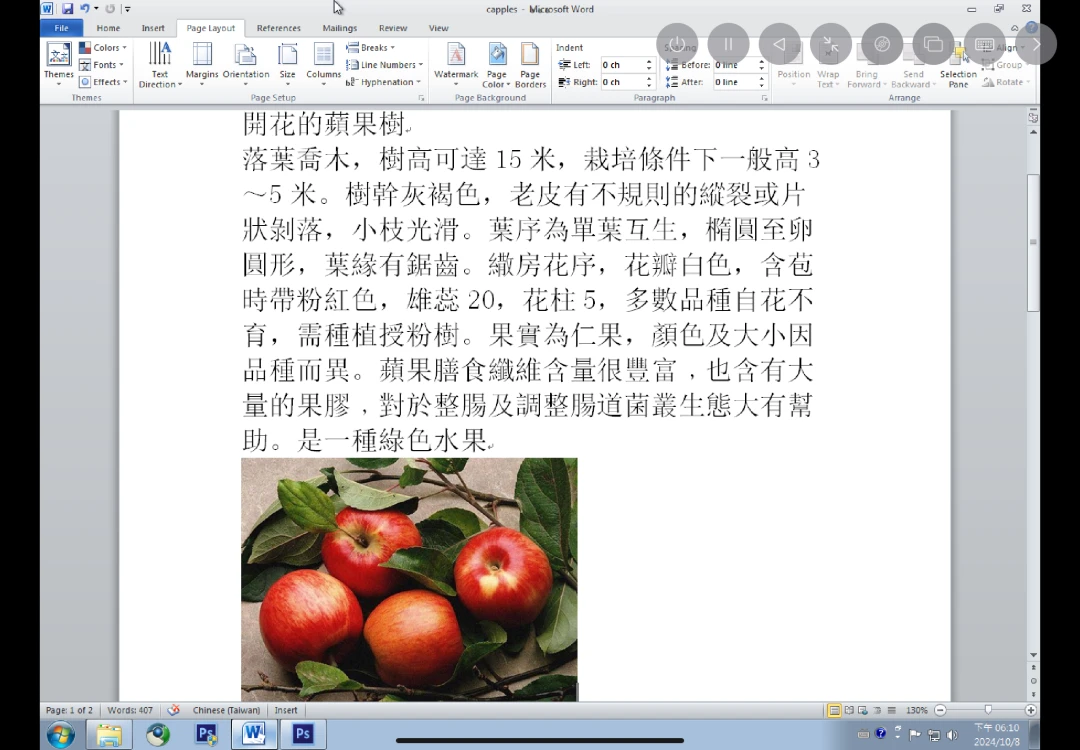The height and width of the screenshot is (750, 1080).
Task: Open Theme Fonts dropdown
Action: [101, 65]
